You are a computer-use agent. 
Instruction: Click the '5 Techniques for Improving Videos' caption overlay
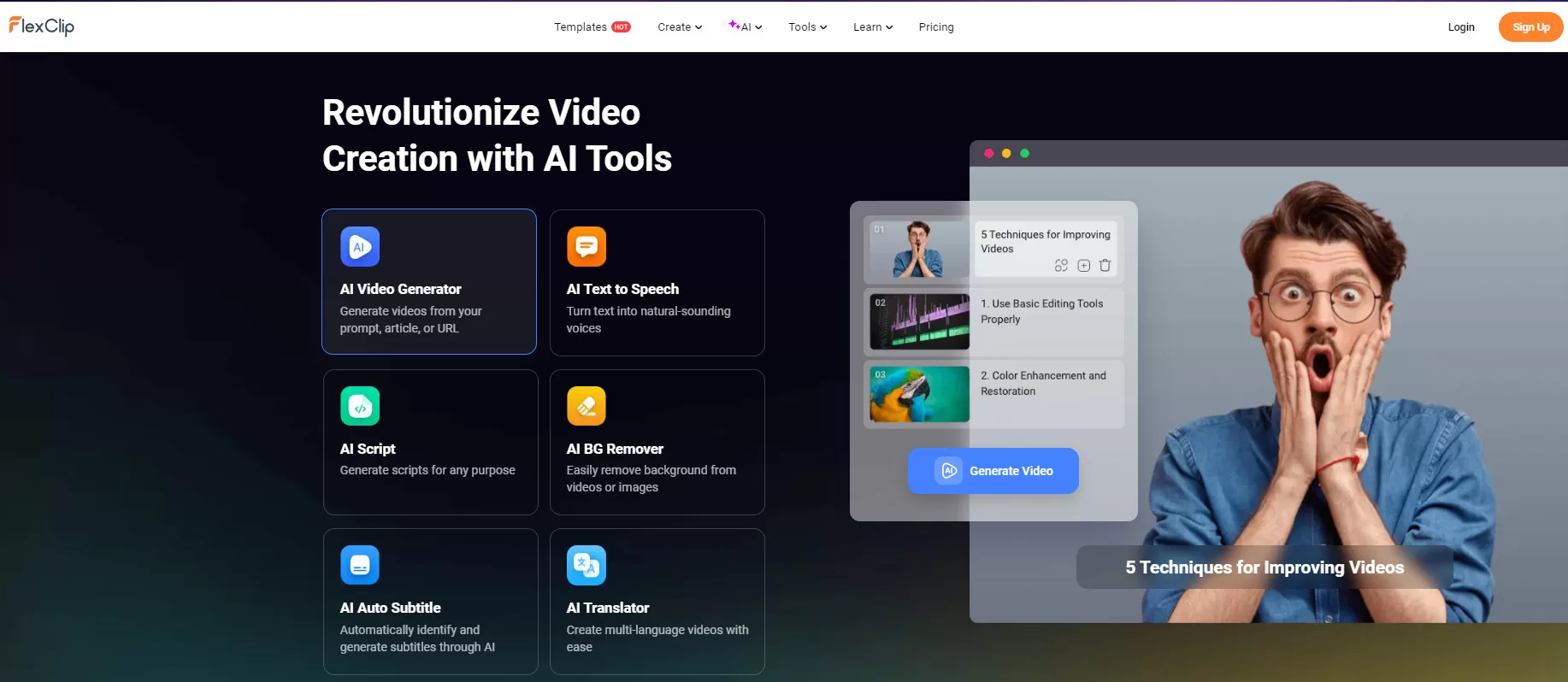click(1264, 567)
